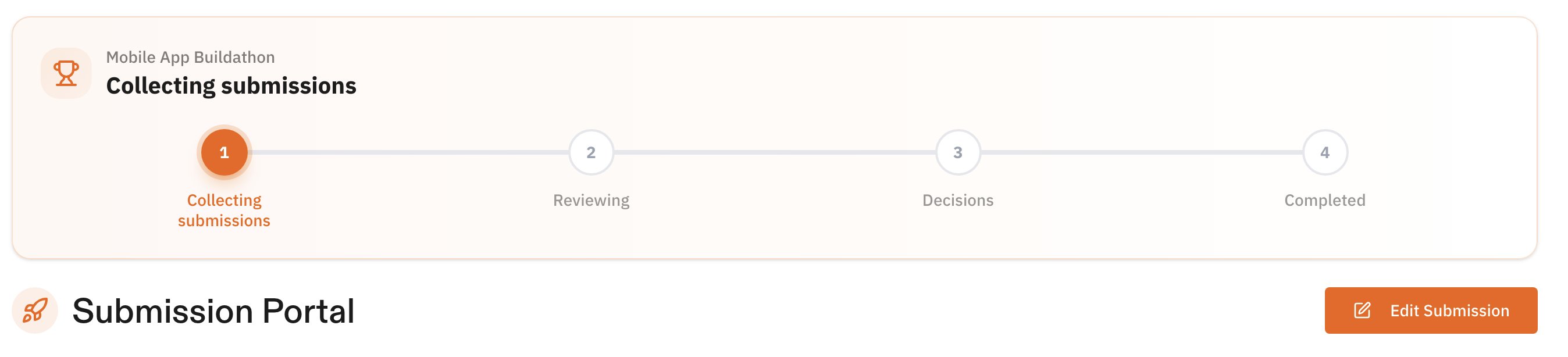This screenshot has width=1568, height=357.
Task: Click progress line between steps 1 and 2
Action: [408, 153]
